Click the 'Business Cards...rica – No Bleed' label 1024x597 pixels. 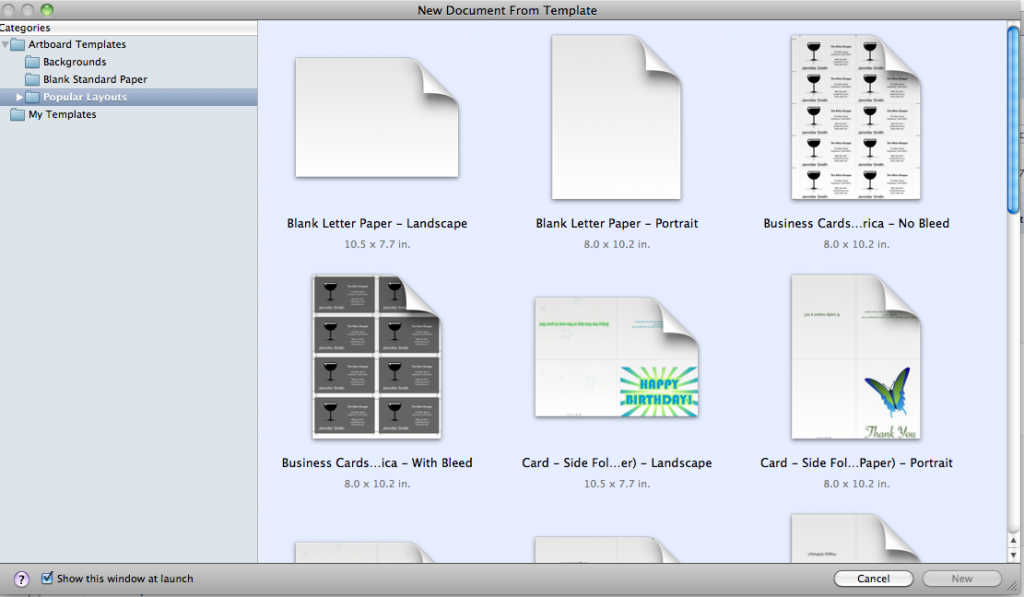click(856, 223)
